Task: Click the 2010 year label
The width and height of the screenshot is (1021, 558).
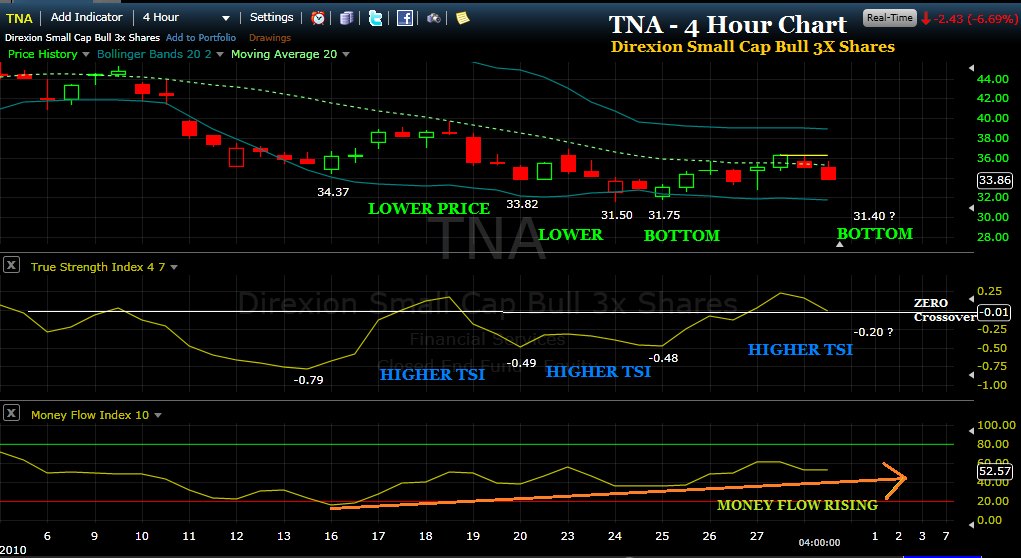Action: tap(14, 550)
